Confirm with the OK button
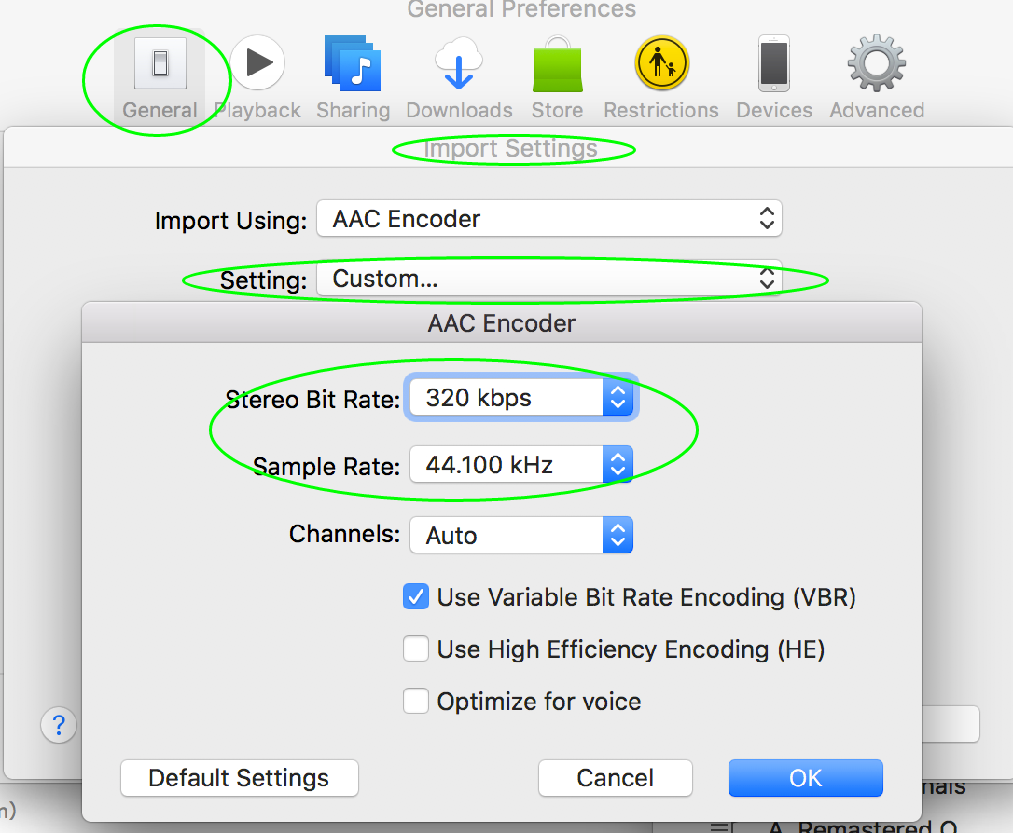This screenshot has width=1013, height=833. click(805, 778)
